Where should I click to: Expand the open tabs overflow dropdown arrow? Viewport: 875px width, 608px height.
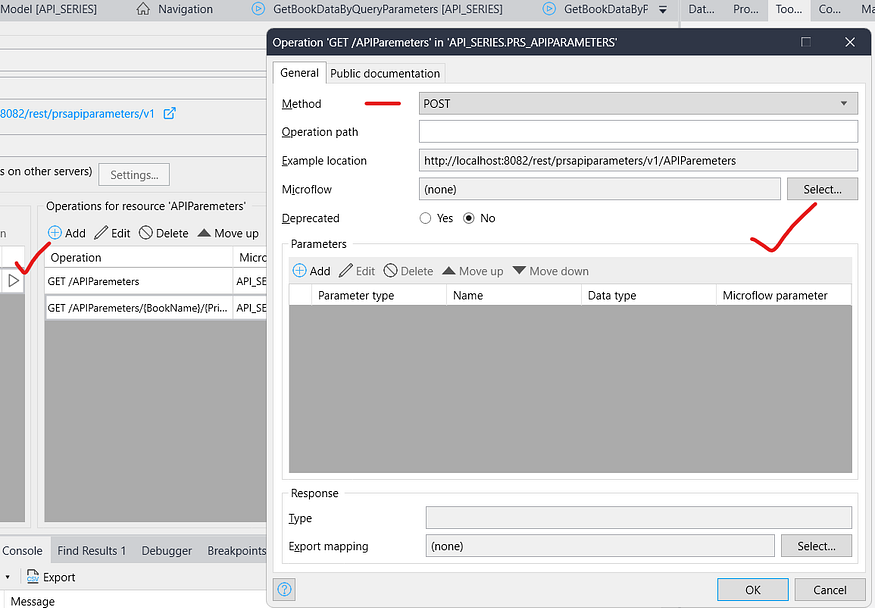[x=662, y=9]
